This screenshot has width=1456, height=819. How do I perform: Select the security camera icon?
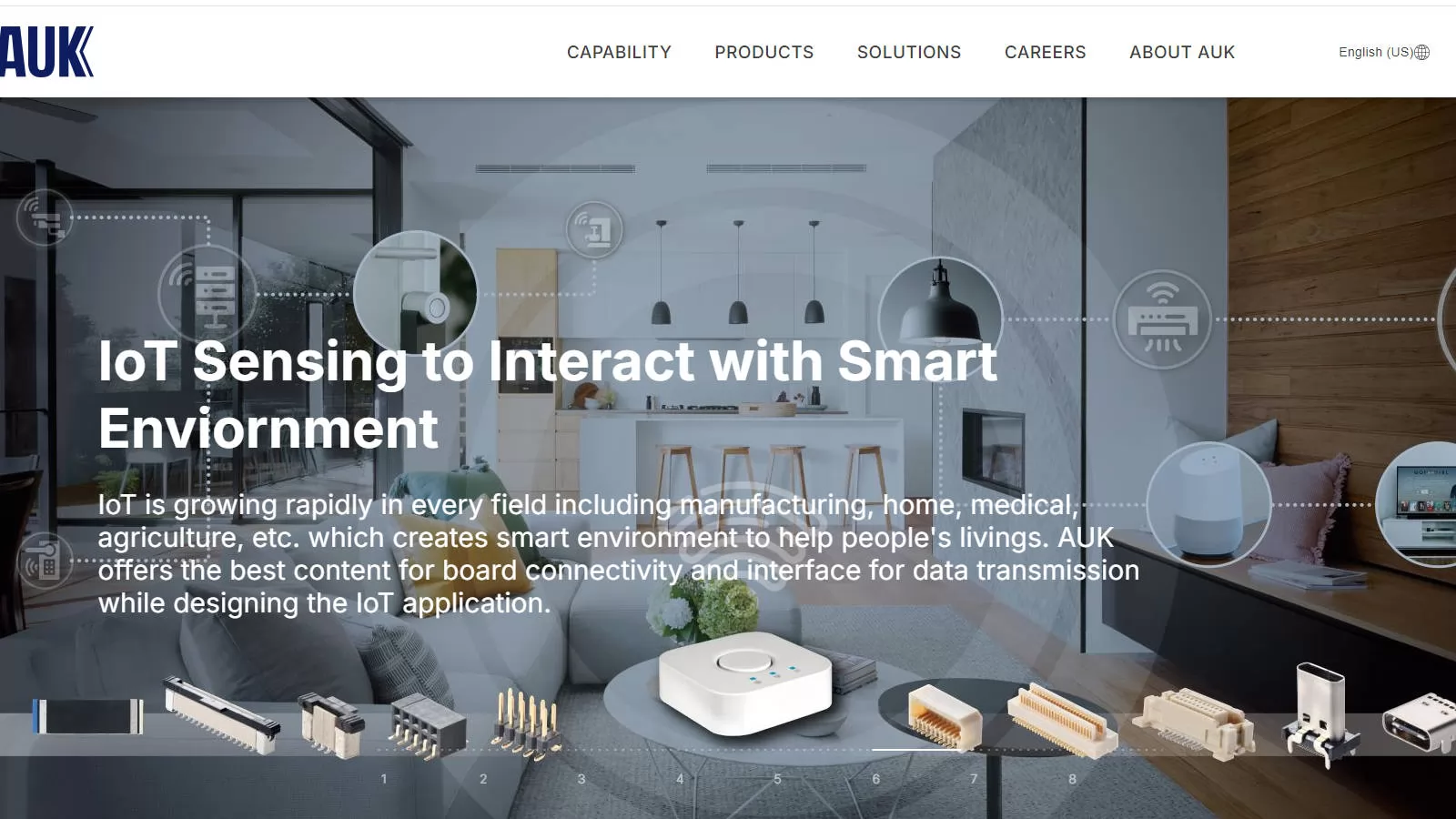[44, 217]
